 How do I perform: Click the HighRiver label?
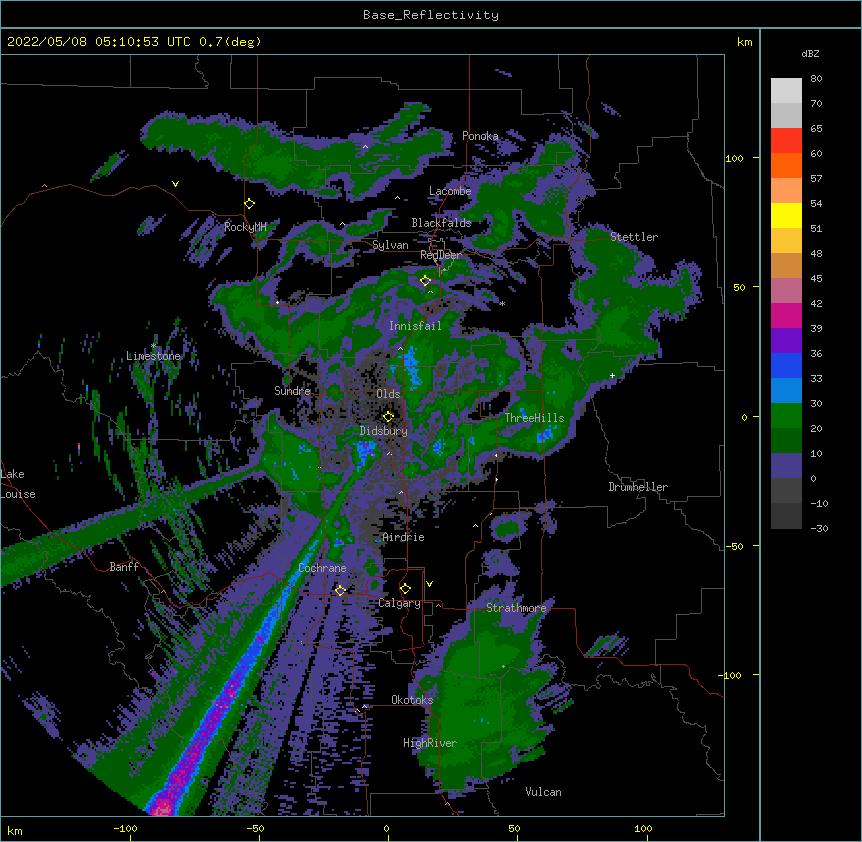[x=430, y=743]
